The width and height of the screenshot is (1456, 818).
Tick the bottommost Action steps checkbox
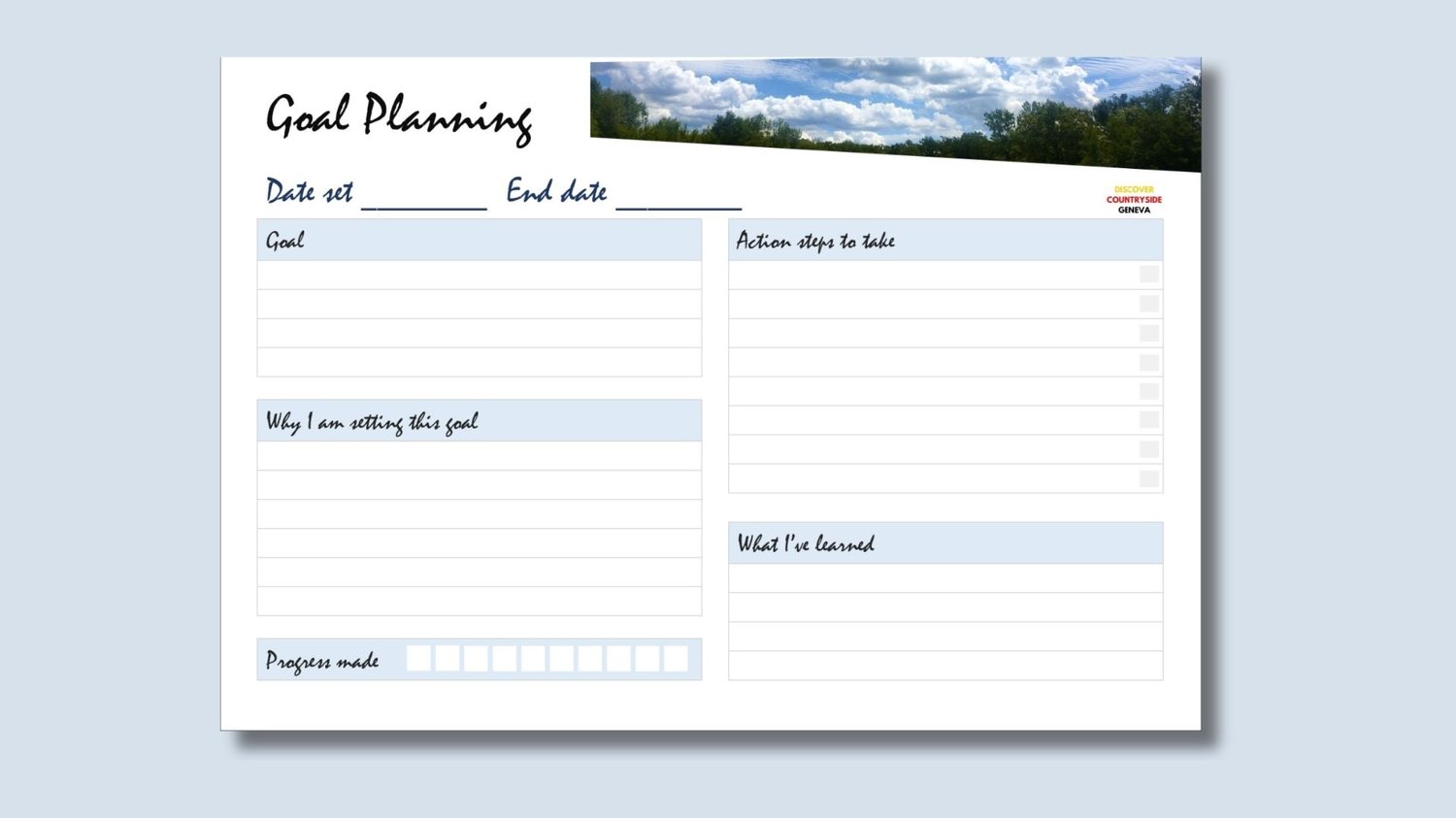(1149, 478)
